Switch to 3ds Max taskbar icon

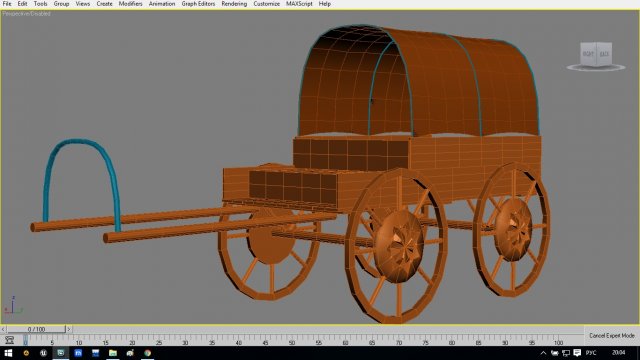click(61, 353)
